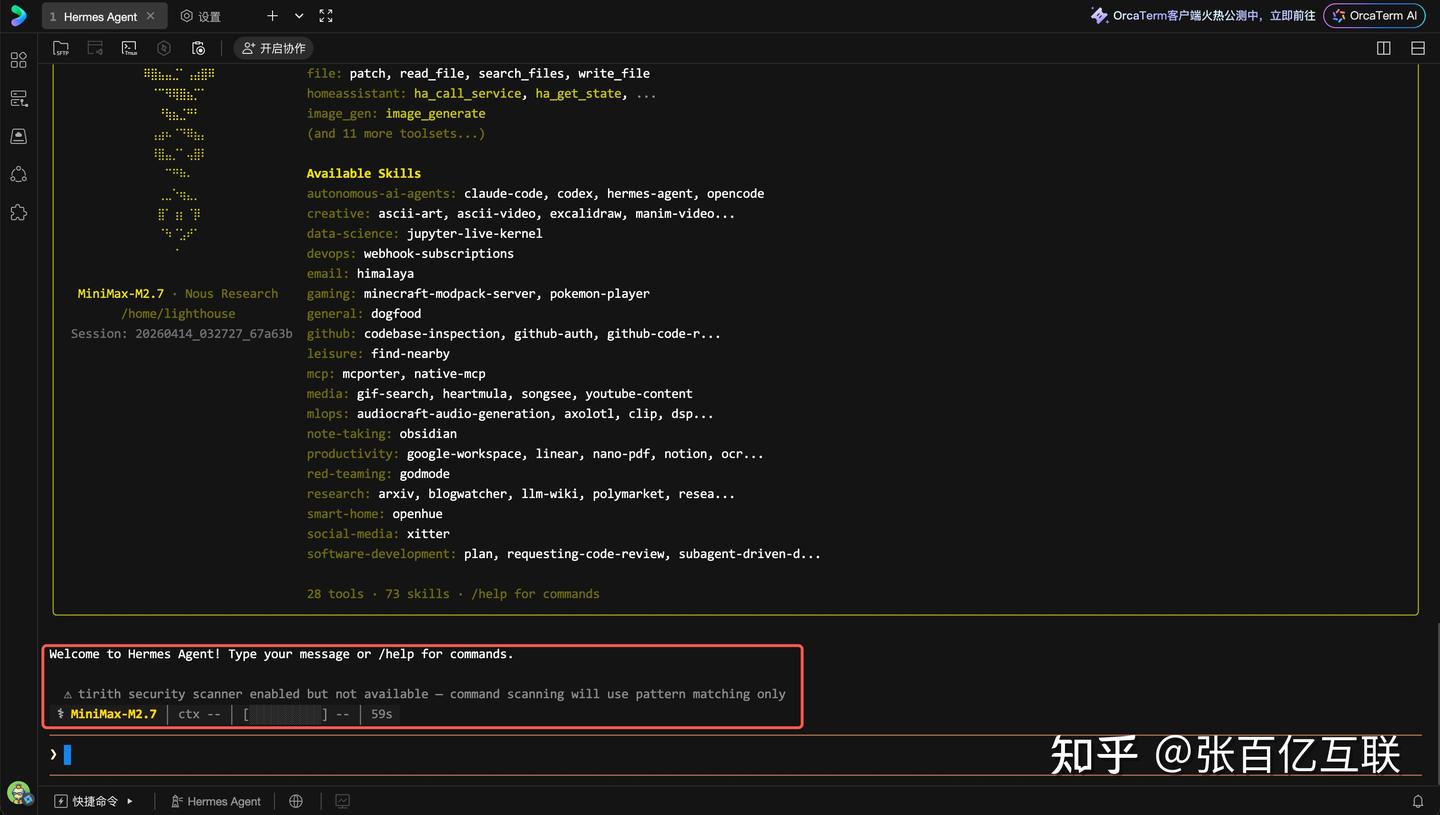This screenshot has width=1440, height=815.
Task: Open the SFTP file transfer panel
Action: (x=61, y=47)
